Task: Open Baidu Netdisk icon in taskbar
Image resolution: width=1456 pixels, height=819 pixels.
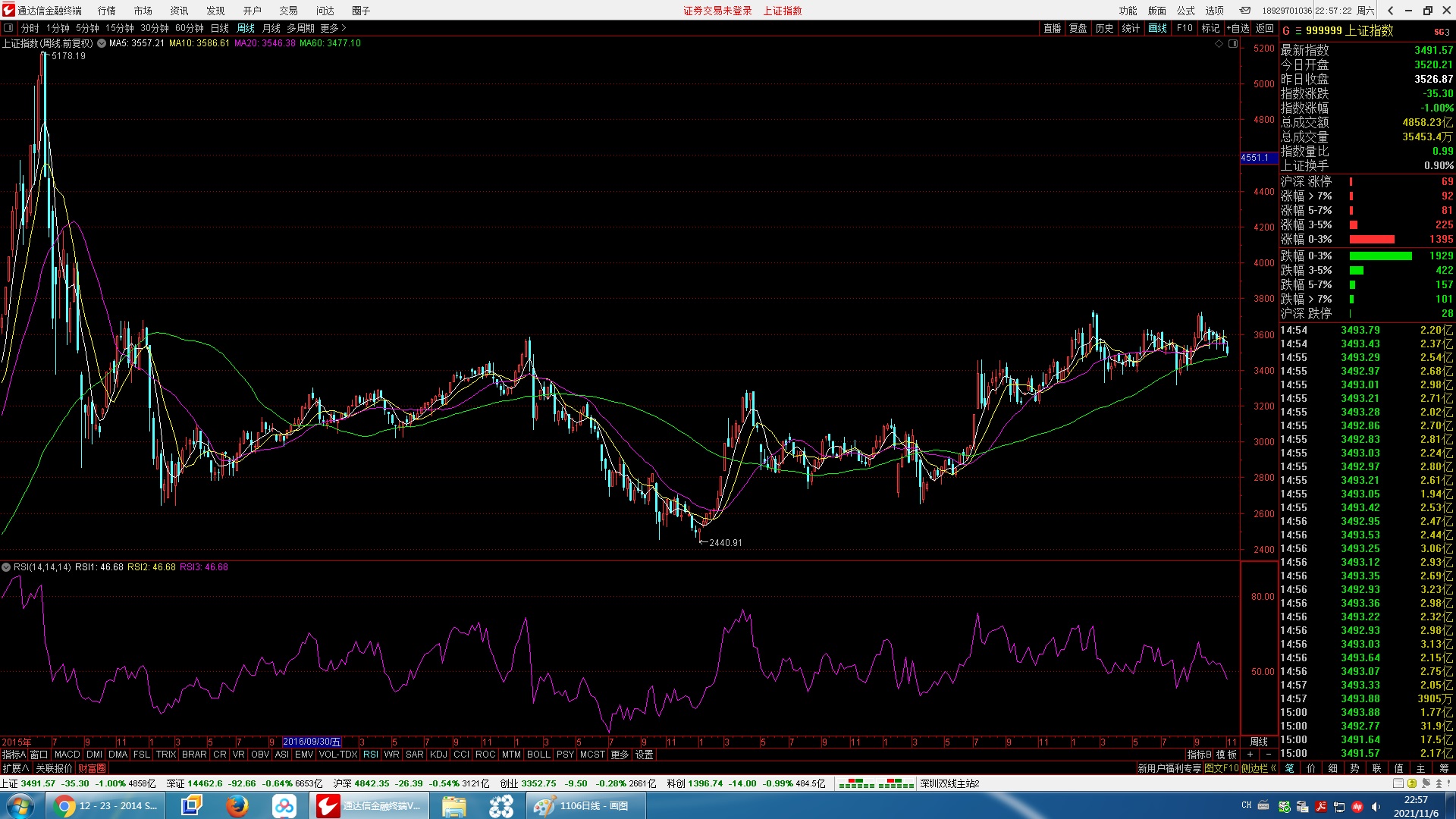Action: pos(284,806)
